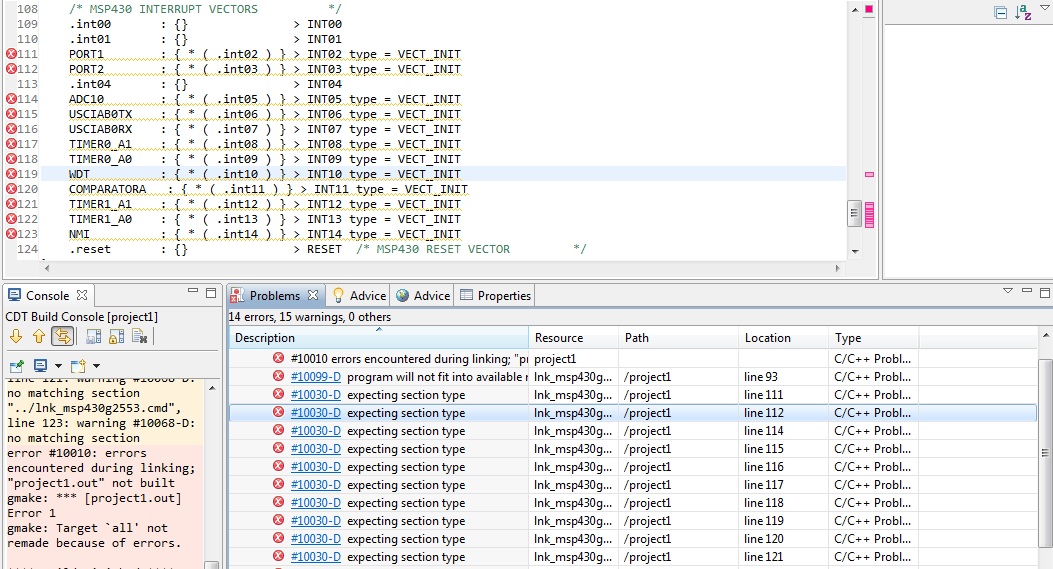Sort Problems by Location column header
The width and height of the screenshot is (1053, 569).
pyautogui.click(x=784, y=338)
